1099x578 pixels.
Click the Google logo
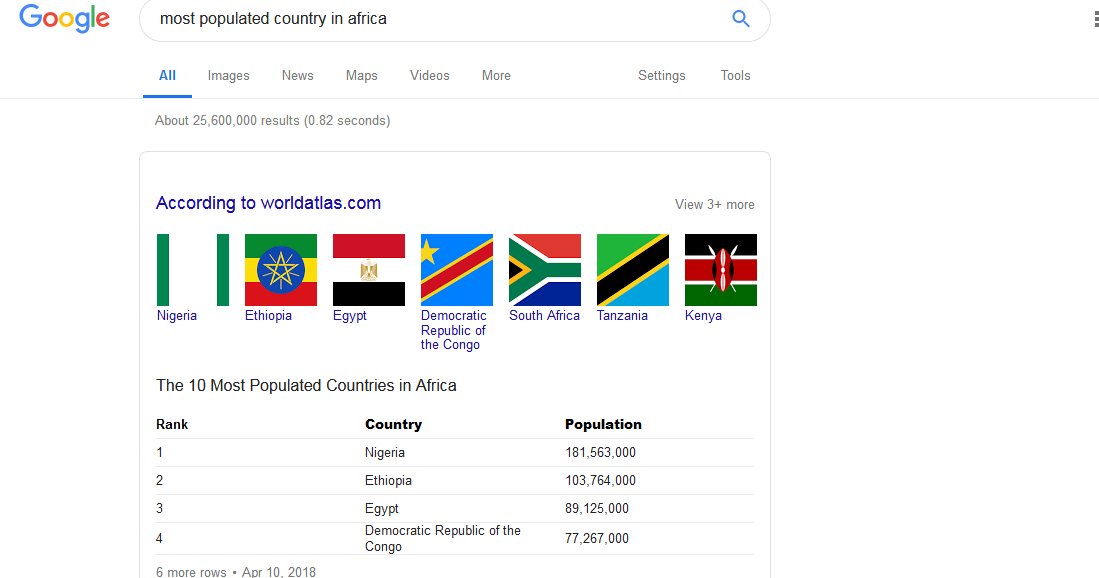tap(64, 18)
